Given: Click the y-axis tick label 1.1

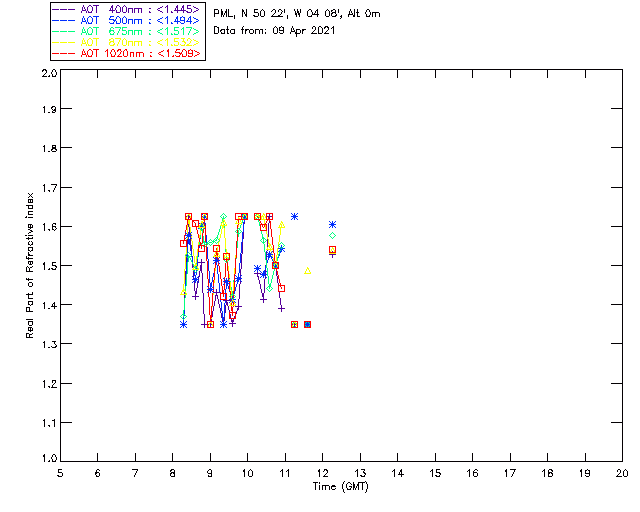Looking at the screenshot, I should (x=49, y=423).
